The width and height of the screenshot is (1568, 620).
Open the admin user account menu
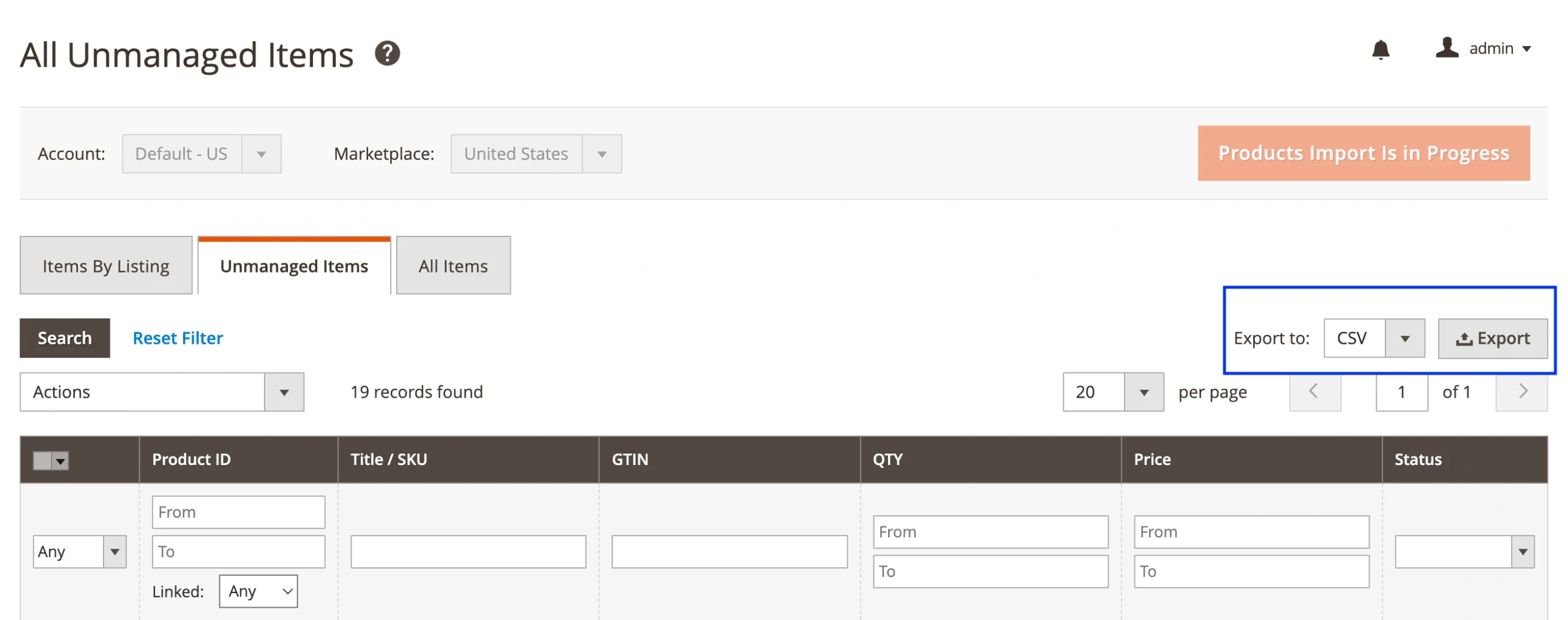(x=1483, y=48)
